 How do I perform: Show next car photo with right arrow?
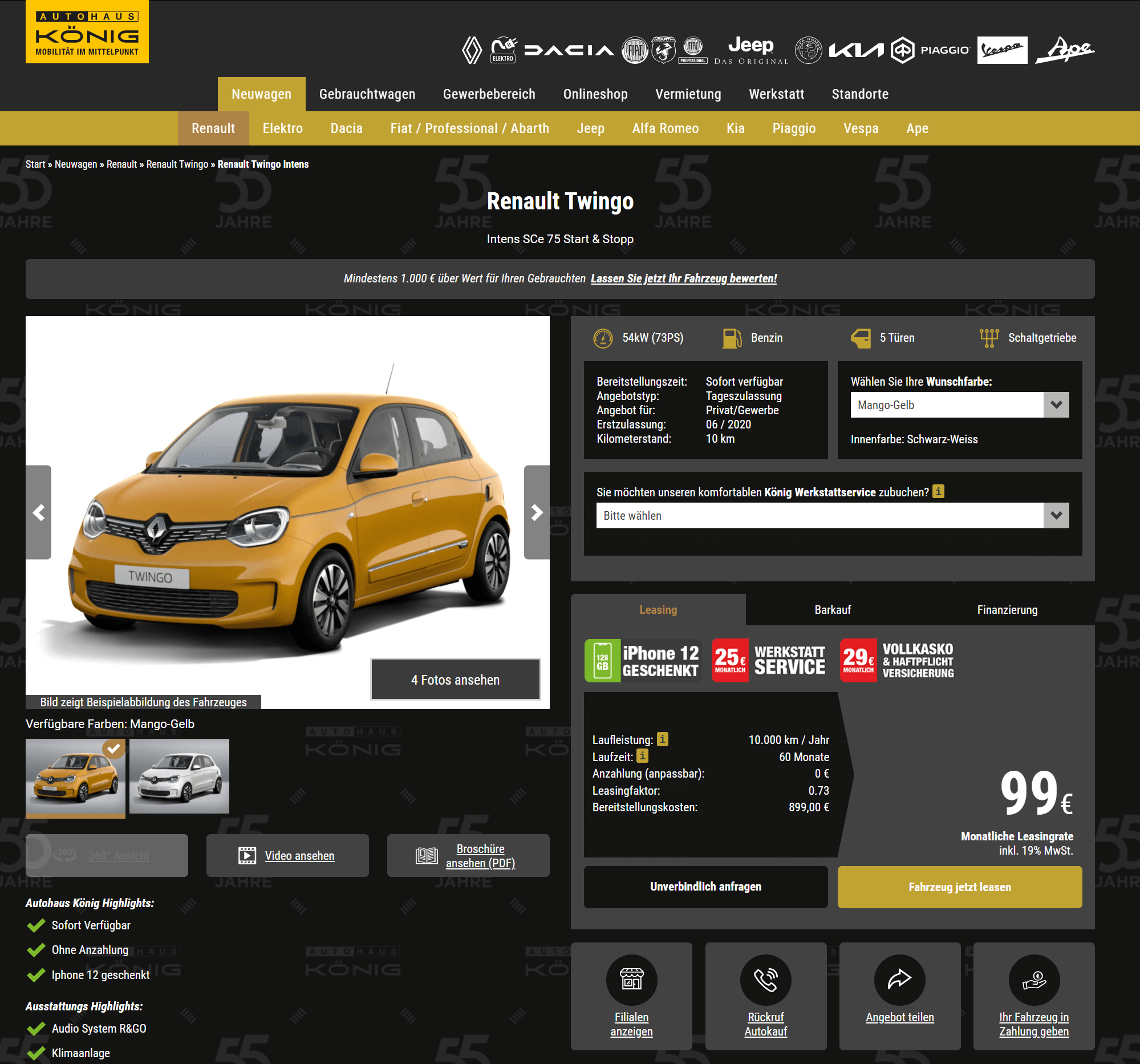pos(537,512)
